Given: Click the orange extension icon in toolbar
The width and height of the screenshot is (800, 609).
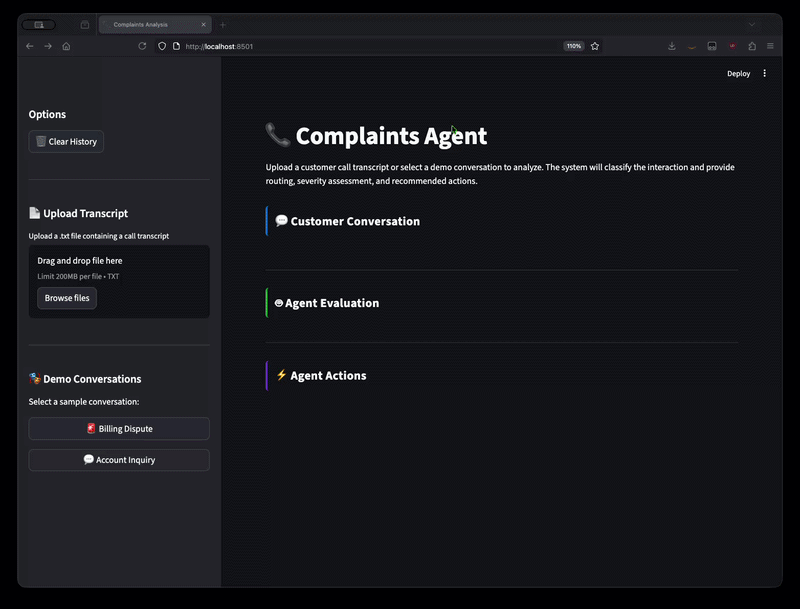Looking at the screenshot, I should (x=692, y=46).
